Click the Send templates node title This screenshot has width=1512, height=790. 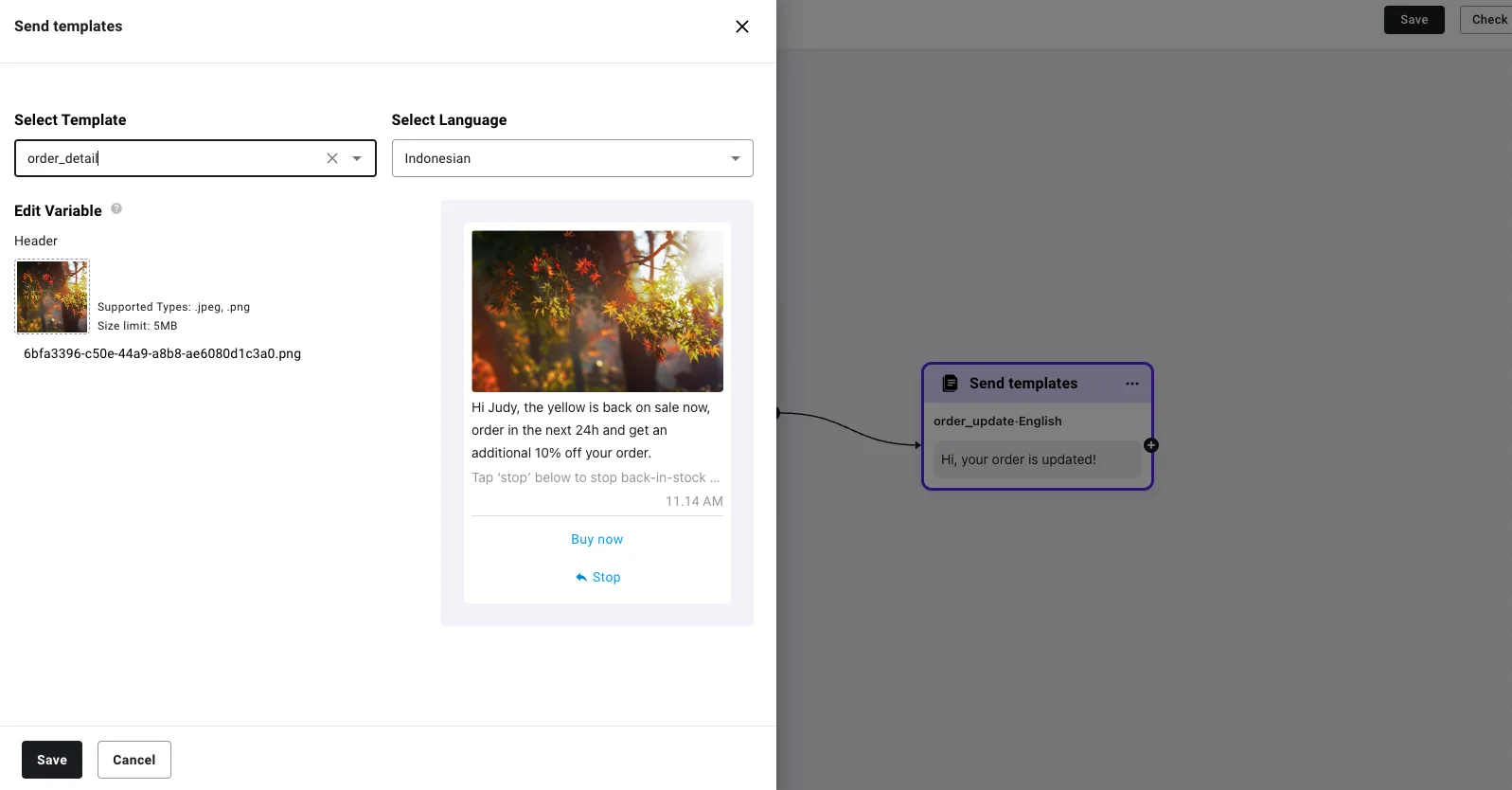point(1023,384)
